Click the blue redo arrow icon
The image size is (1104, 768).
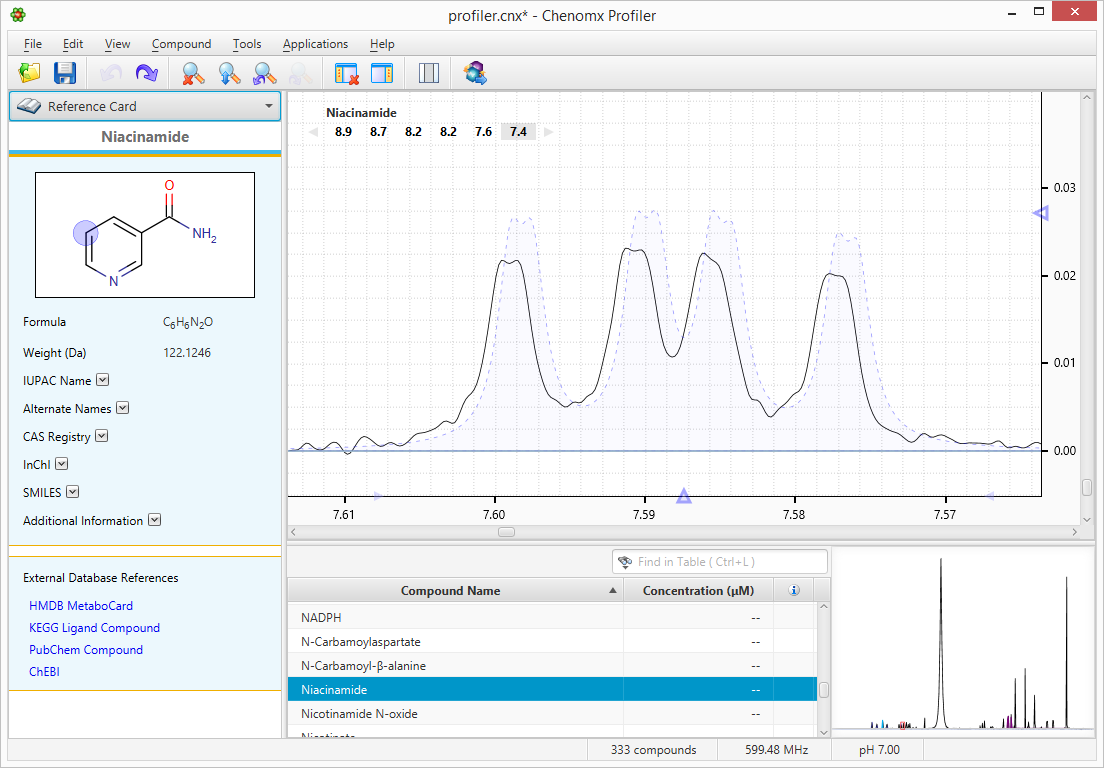(146, 73)
